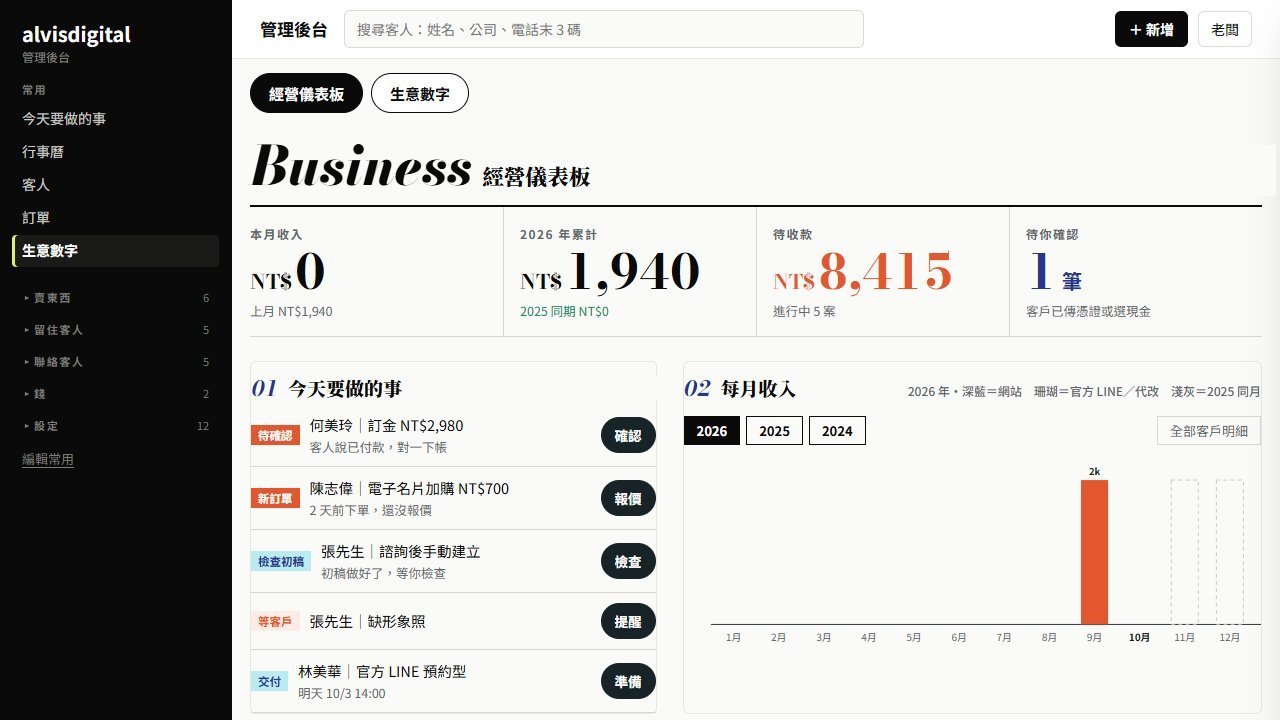This screenshot has height=720, width=1280.
Task: Switch to the 生意數字 tab
Action: click(x=420, y=94)
